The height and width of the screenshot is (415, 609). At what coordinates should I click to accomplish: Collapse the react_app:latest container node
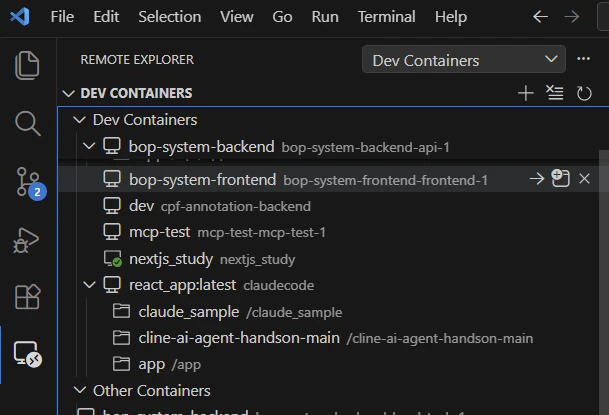point(89,285)
